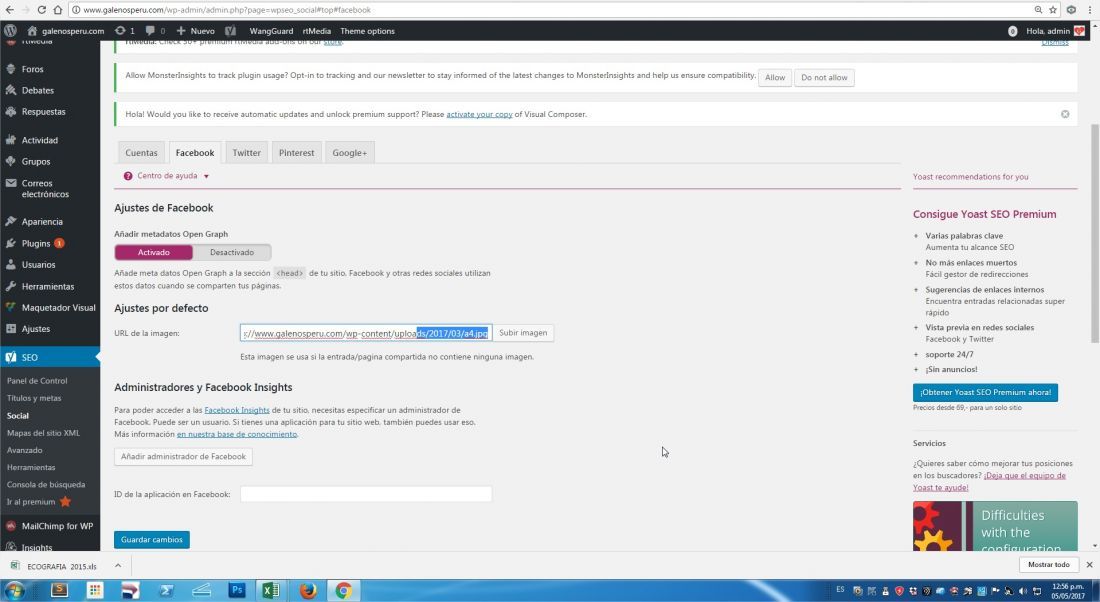
Task: Open Títulos y metas SEO submenu
Action: [34, 398]
